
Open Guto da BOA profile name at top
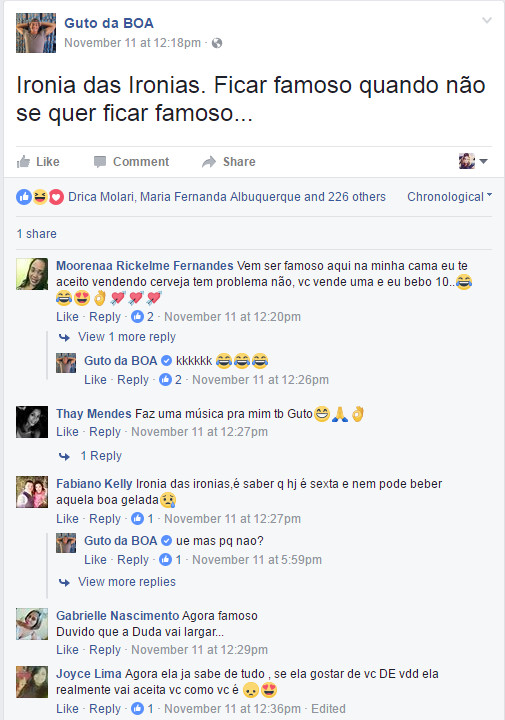click(x=109, y=23)
